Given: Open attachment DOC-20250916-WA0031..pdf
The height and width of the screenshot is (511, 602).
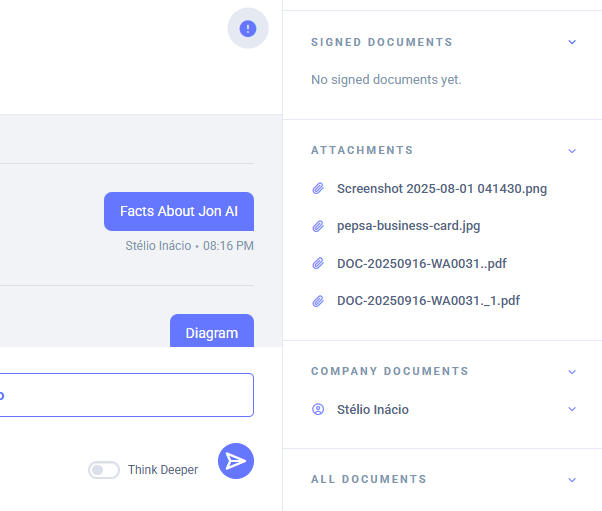Looking at the screenshot, I should pyautogui.click(x=422, y=264).
